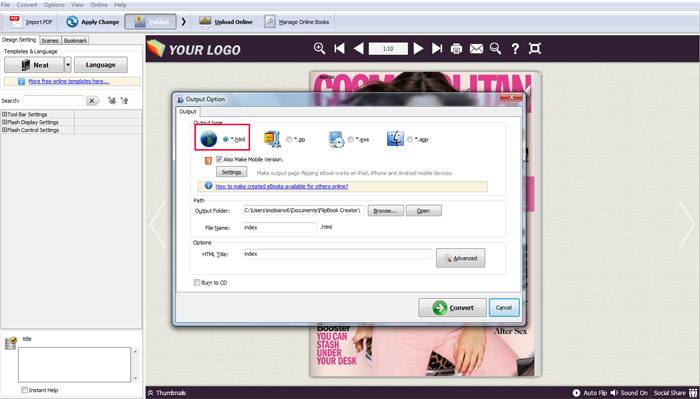700x399 pixels.
Task: Click the title description text box
Action: click(75, 365)
